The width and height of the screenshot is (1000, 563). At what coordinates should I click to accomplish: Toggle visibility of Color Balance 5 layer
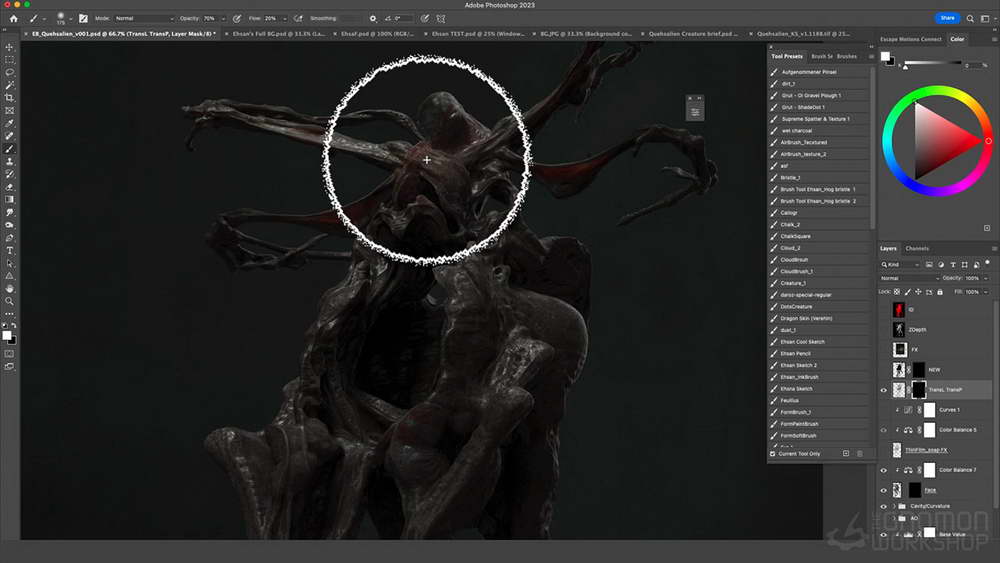coord(883,430)
